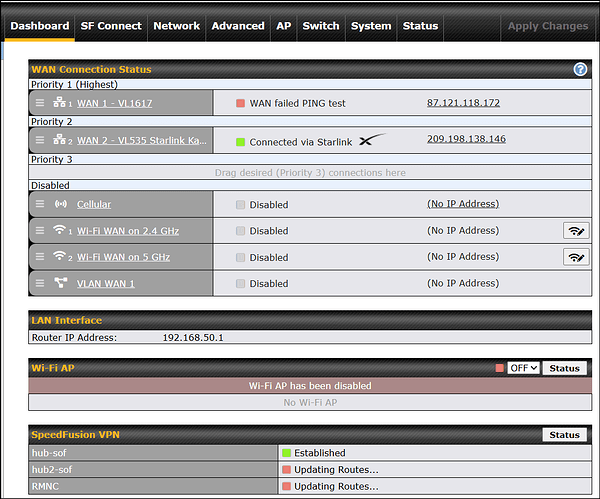The image size is (600, 499).
Task: Click the Wi-Fi icon for 5 GHz WAN
Action: [59, 255]
